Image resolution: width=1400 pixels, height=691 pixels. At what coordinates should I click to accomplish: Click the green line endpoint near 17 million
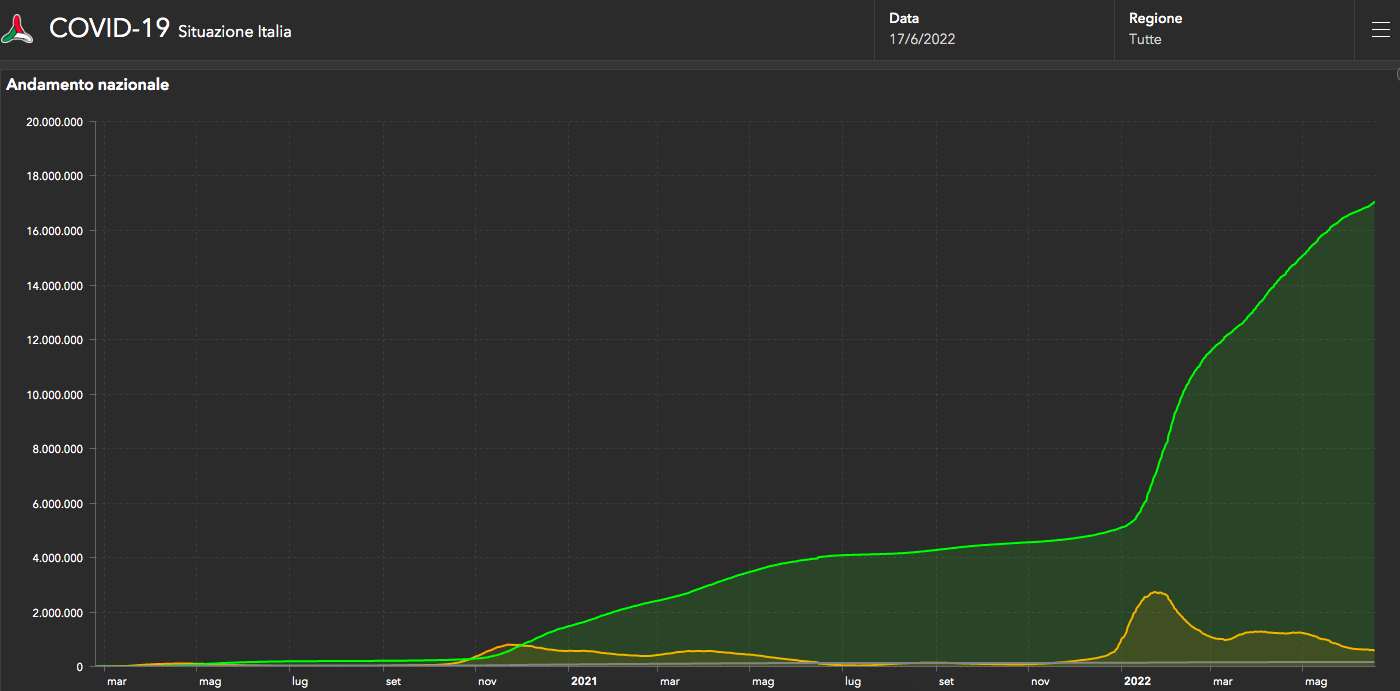(1374, 202)
